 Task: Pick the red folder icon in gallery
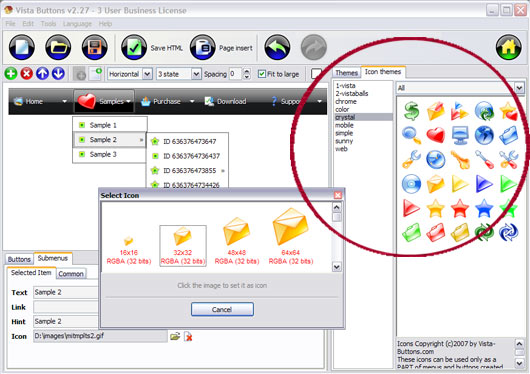435,233
